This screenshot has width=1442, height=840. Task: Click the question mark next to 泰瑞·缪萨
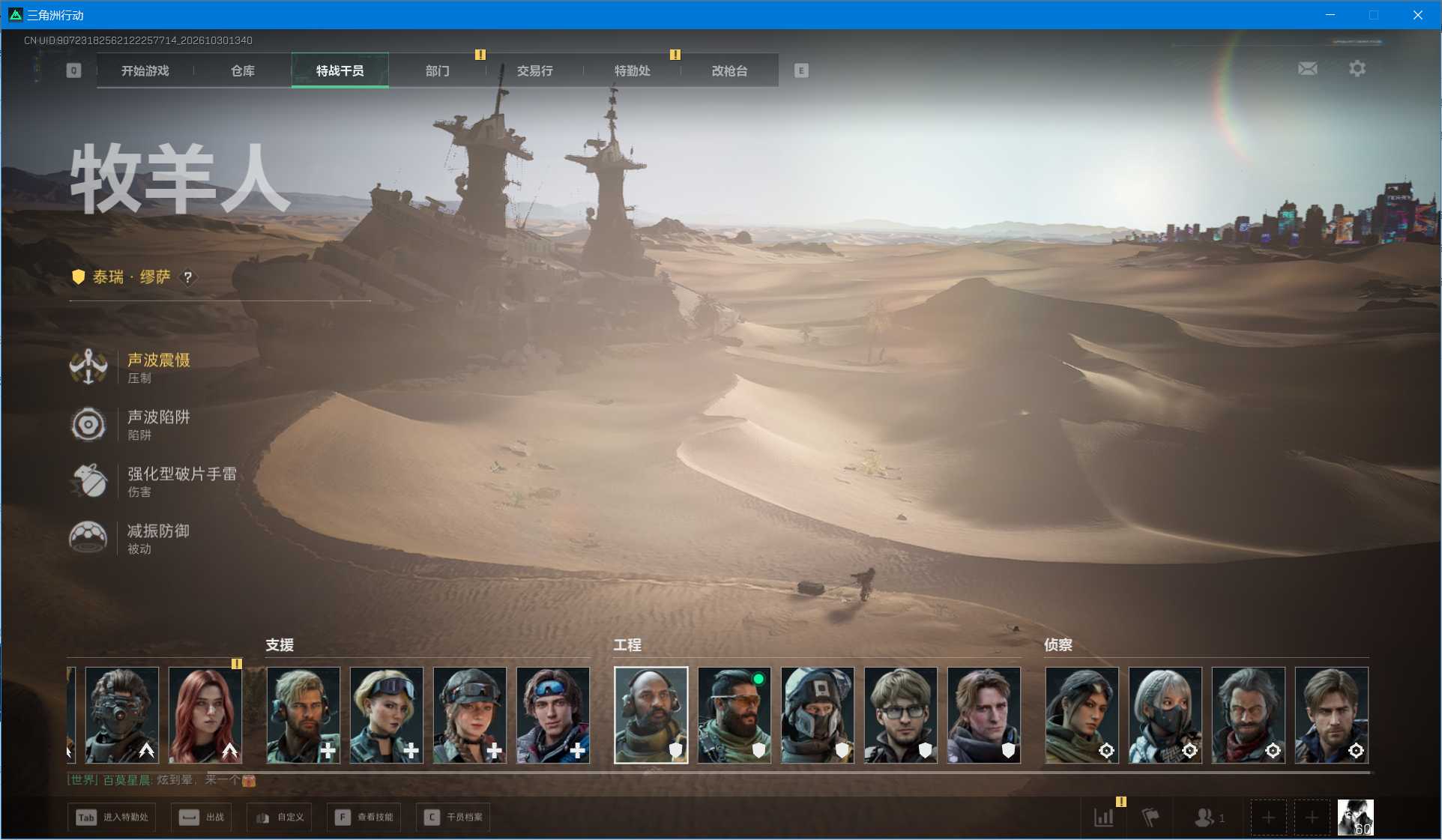pyautogui.click(x=188, y=277)
